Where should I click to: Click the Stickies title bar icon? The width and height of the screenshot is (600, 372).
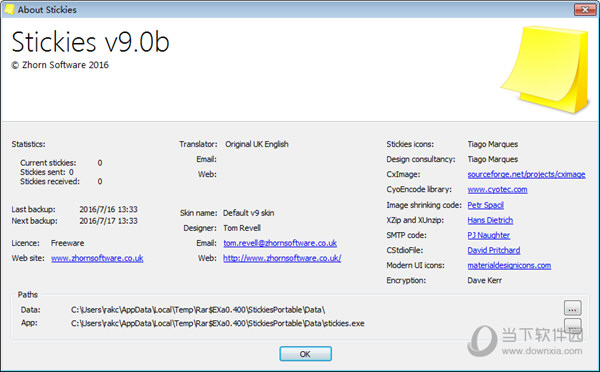pos(9,9)
